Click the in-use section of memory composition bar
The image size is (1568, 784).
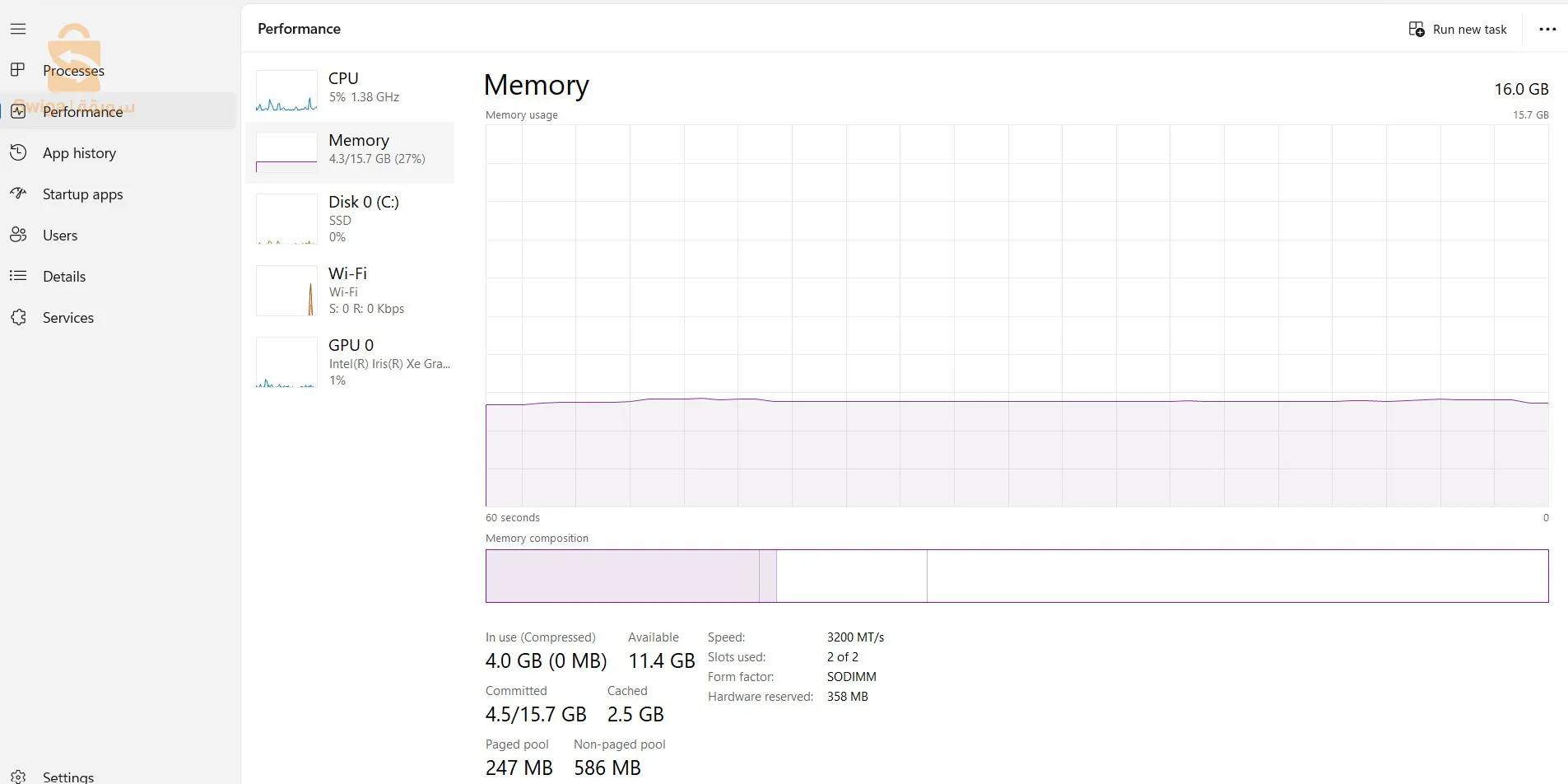click(621, 576)
